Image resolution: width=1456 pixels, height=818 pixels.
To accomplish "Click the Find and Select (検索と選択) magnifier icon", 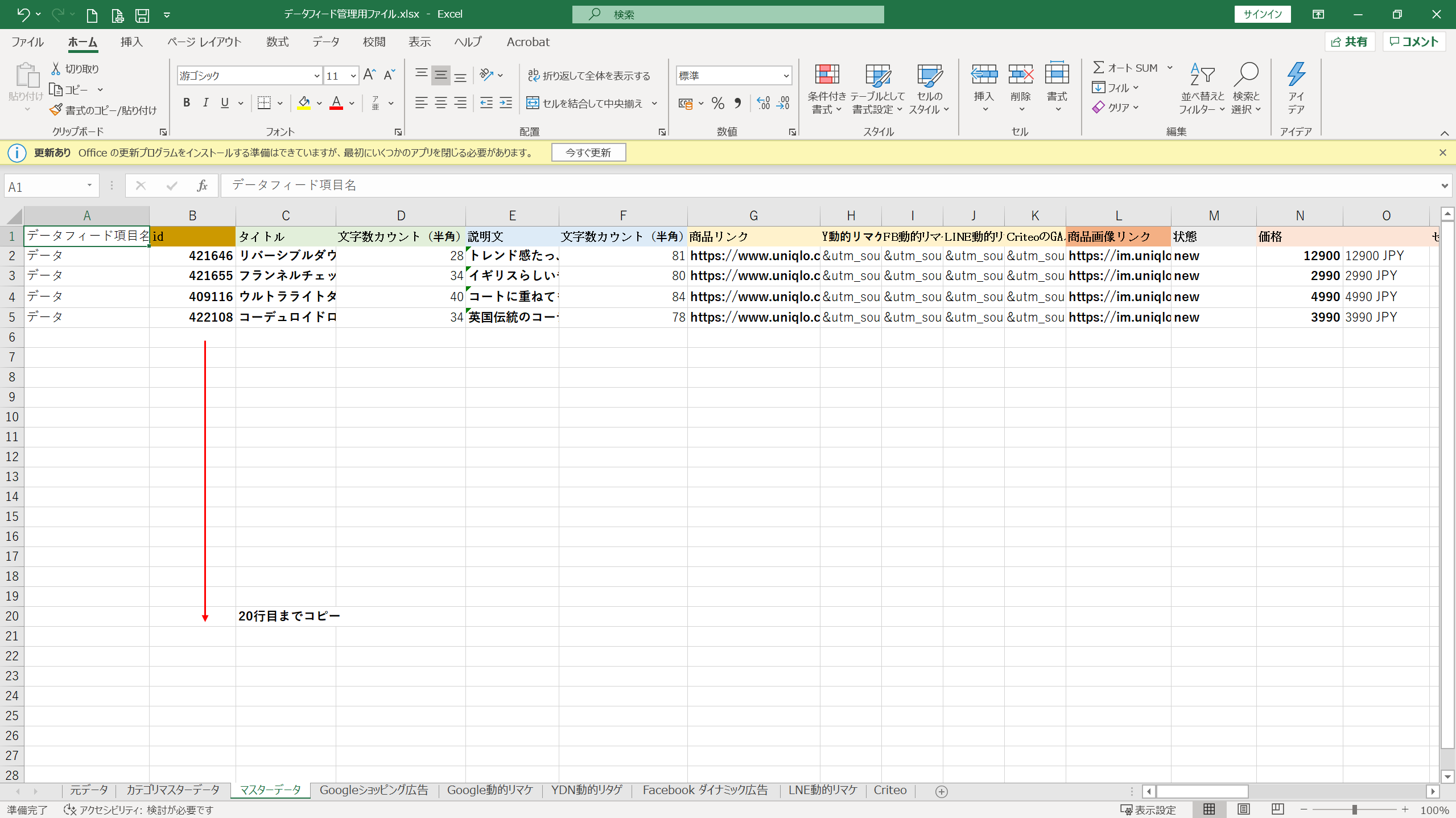I will [1245, 75].
